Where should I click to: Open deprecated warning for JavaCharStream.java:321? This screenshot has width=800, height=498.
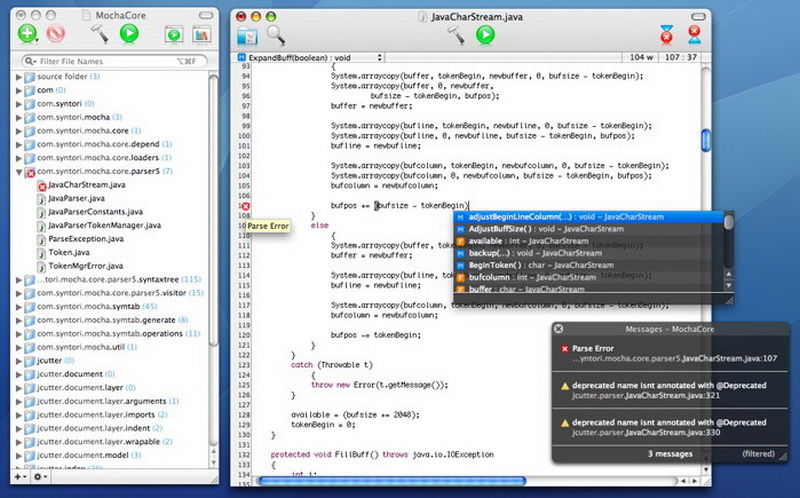point(670,390)
